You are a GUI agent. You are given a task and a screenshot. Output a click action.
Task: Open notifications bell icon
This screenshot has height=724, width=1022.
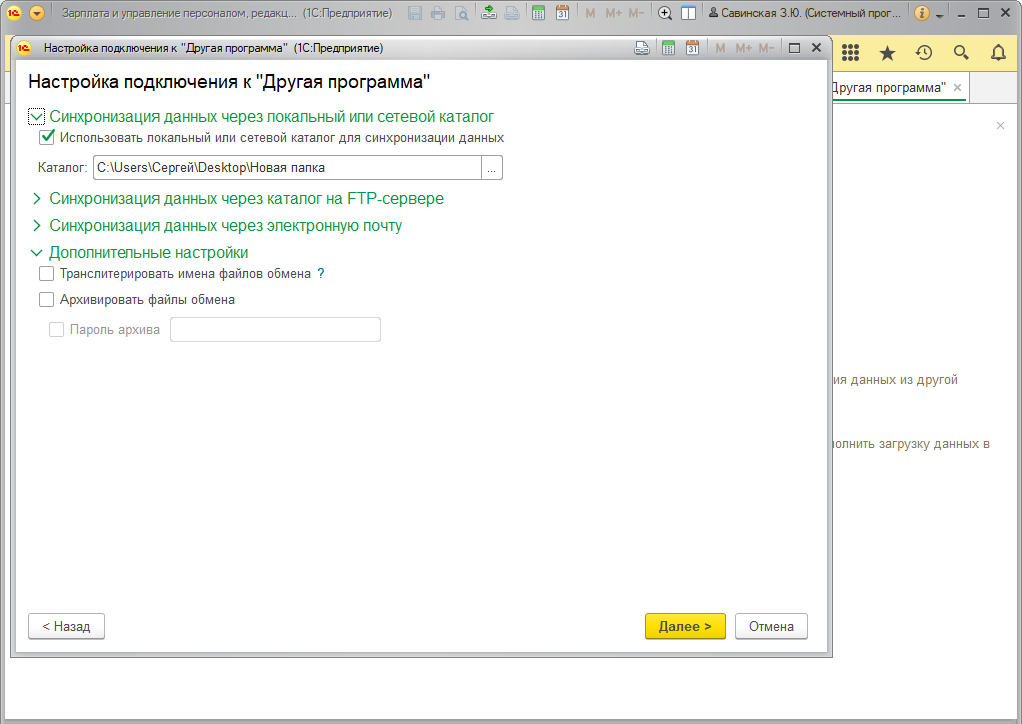pyautogui.click(x=998, y=53)
